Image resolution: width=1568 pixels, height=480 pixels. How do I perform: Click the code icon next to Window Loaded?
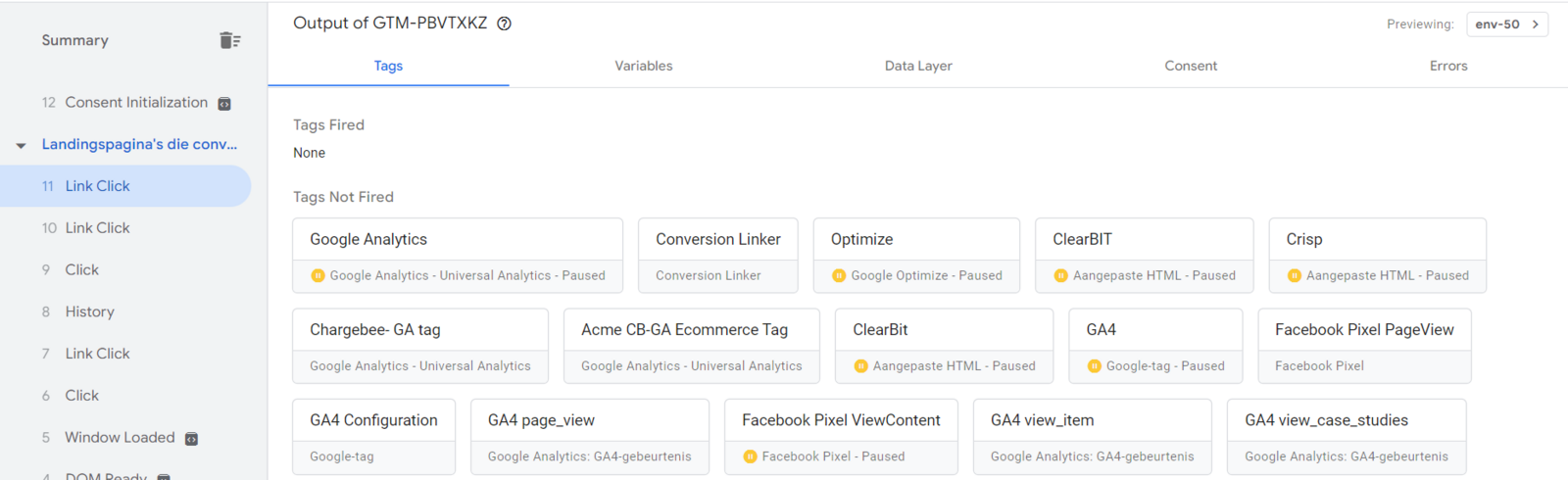(192, 439)
